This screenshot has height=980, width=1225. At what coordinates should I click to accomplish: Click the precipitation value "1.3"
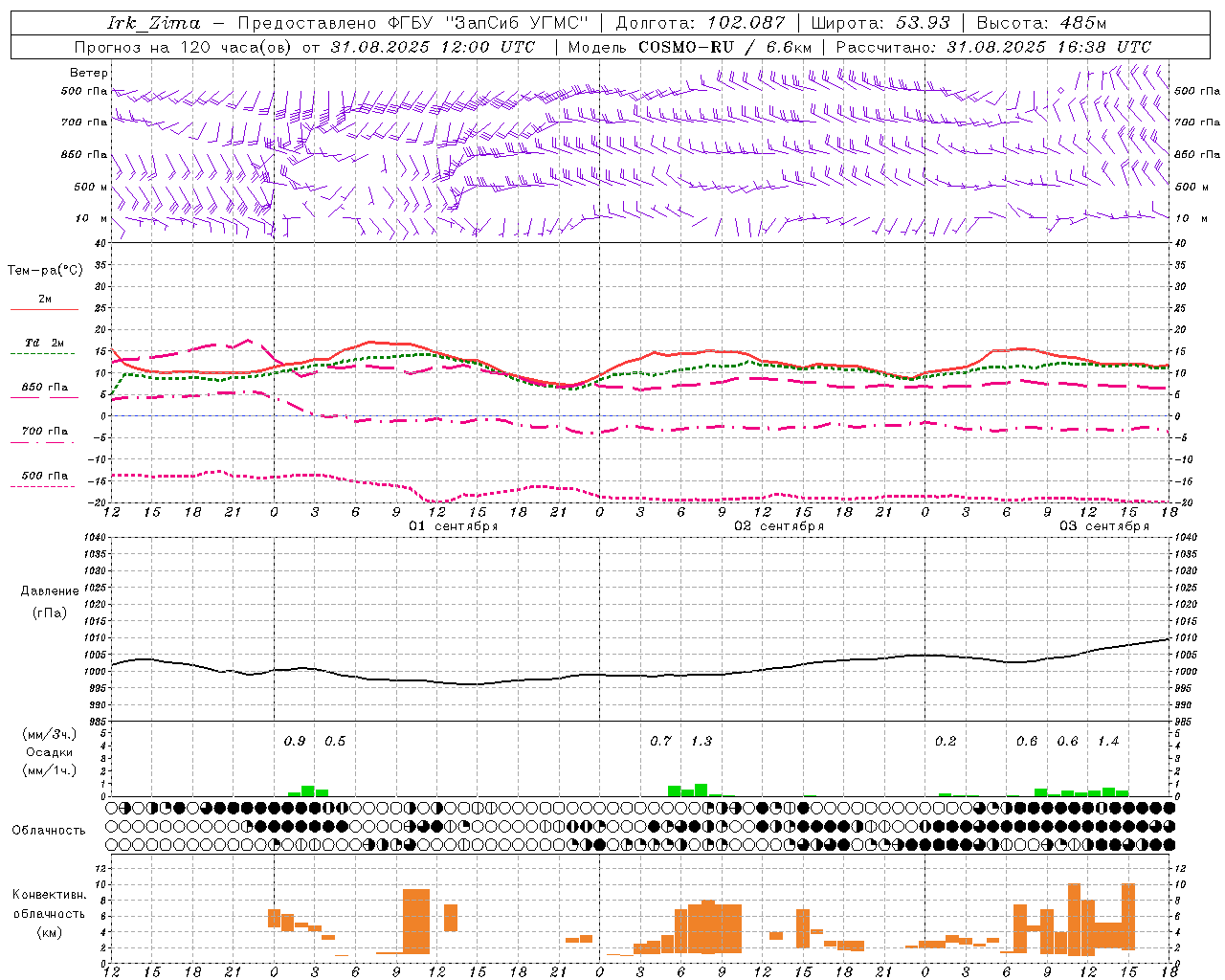(x=702, y=742)
